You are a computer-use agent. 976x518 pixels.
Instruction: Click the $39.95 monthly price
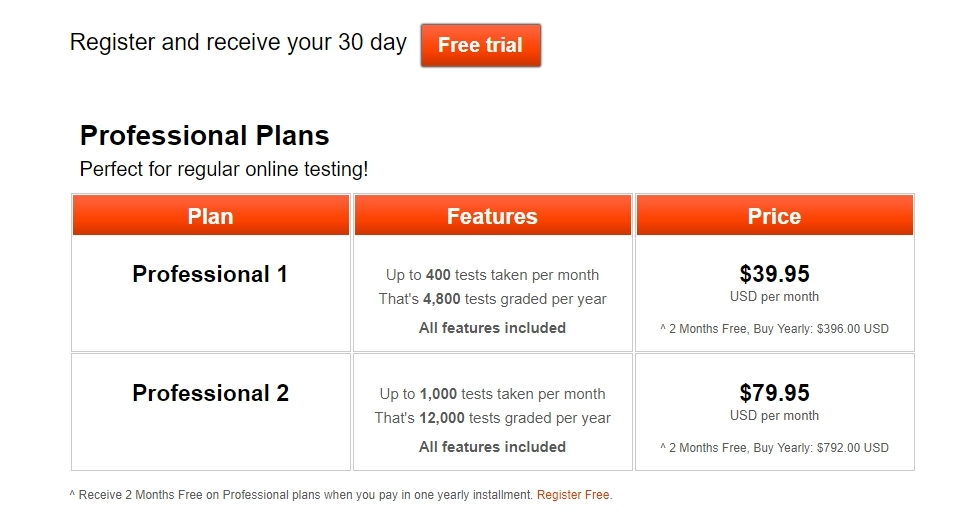coord(774,274)
